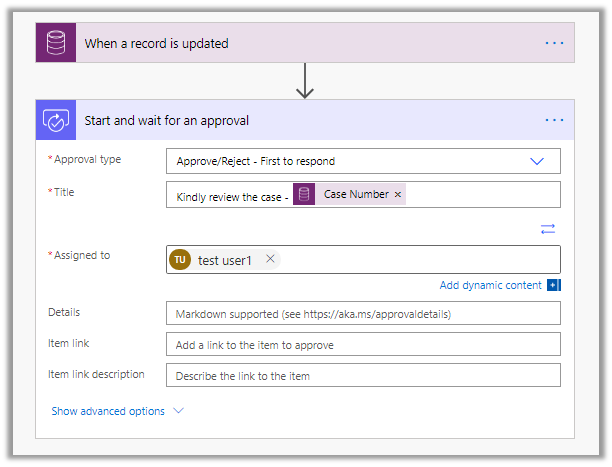Remove the Case Number token from the Title
This screenshot has height=467, width=612.
[398, 195]
